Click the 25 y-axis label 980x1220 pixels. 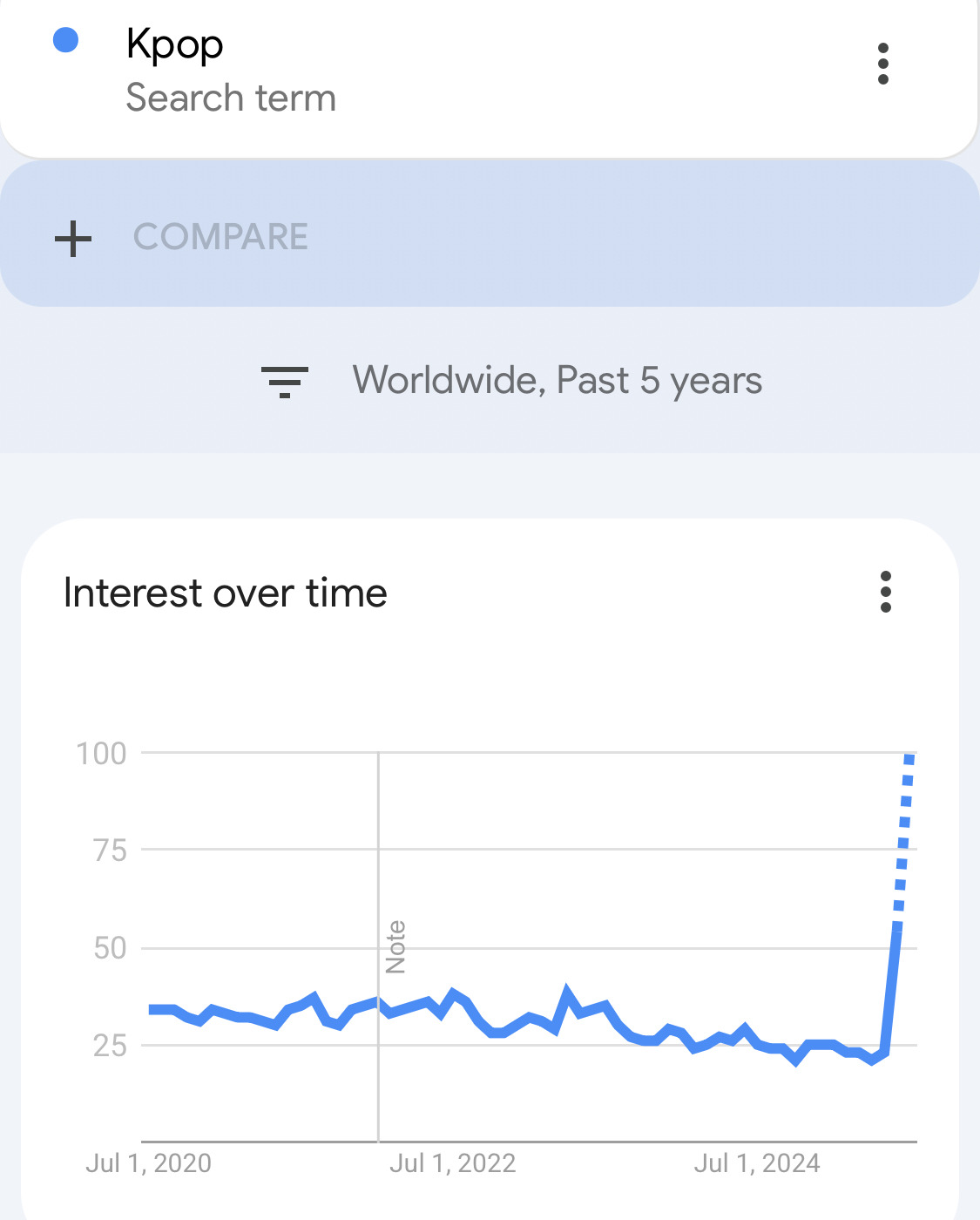click(111, 1045)
